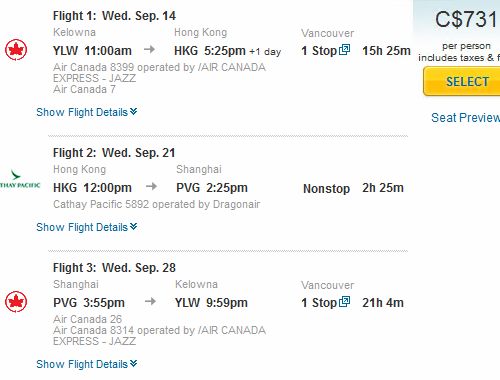Open the Seat Preview link
This screenshot has height=380, width=500.
click(465, 118)
